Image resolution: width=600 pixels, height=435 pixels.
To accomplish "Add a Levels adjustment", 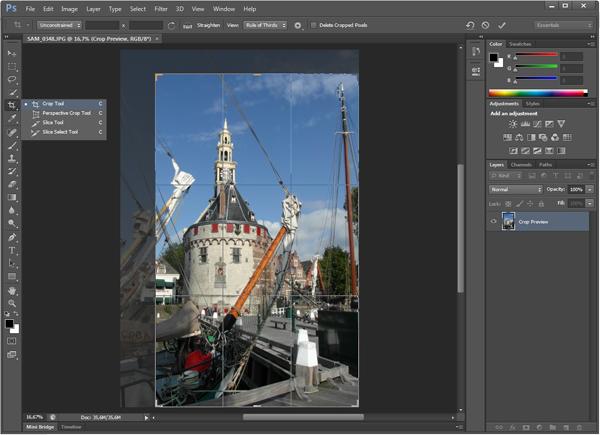I will click(x=525, y=124).
